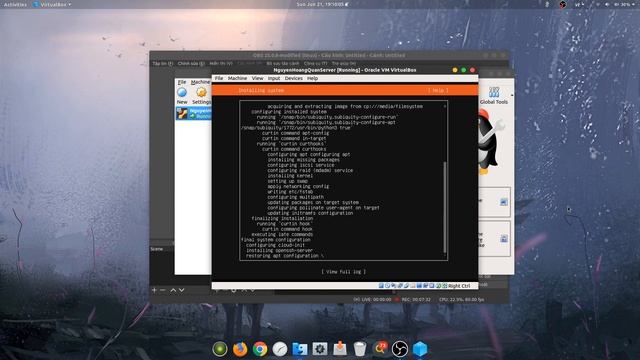640x360 pixels.
Task: Select the NguyenHoangQuanServer VM list entry
Action: (x=193, y=113)
